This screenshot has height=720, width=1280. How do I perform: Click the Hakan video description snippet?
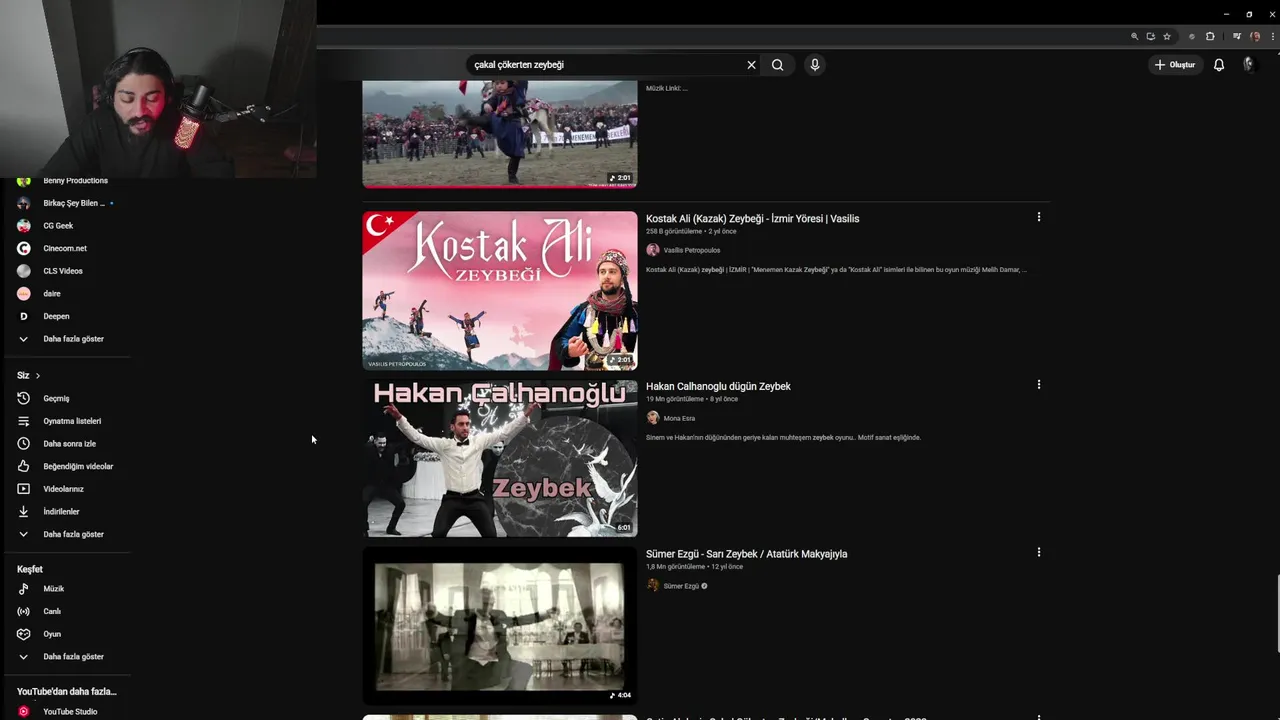[x=783, y=437]
